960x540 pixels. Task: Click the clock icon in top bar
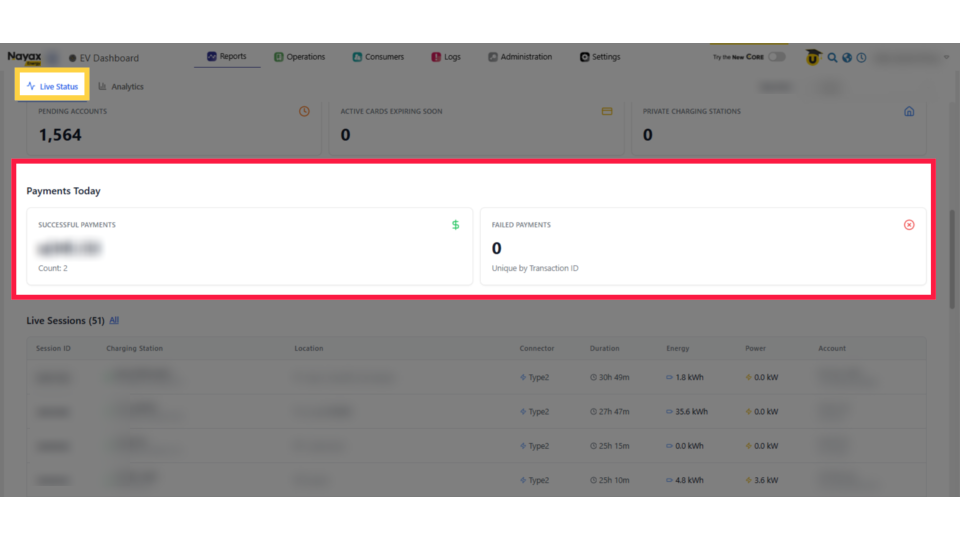[x=861, y=58]
